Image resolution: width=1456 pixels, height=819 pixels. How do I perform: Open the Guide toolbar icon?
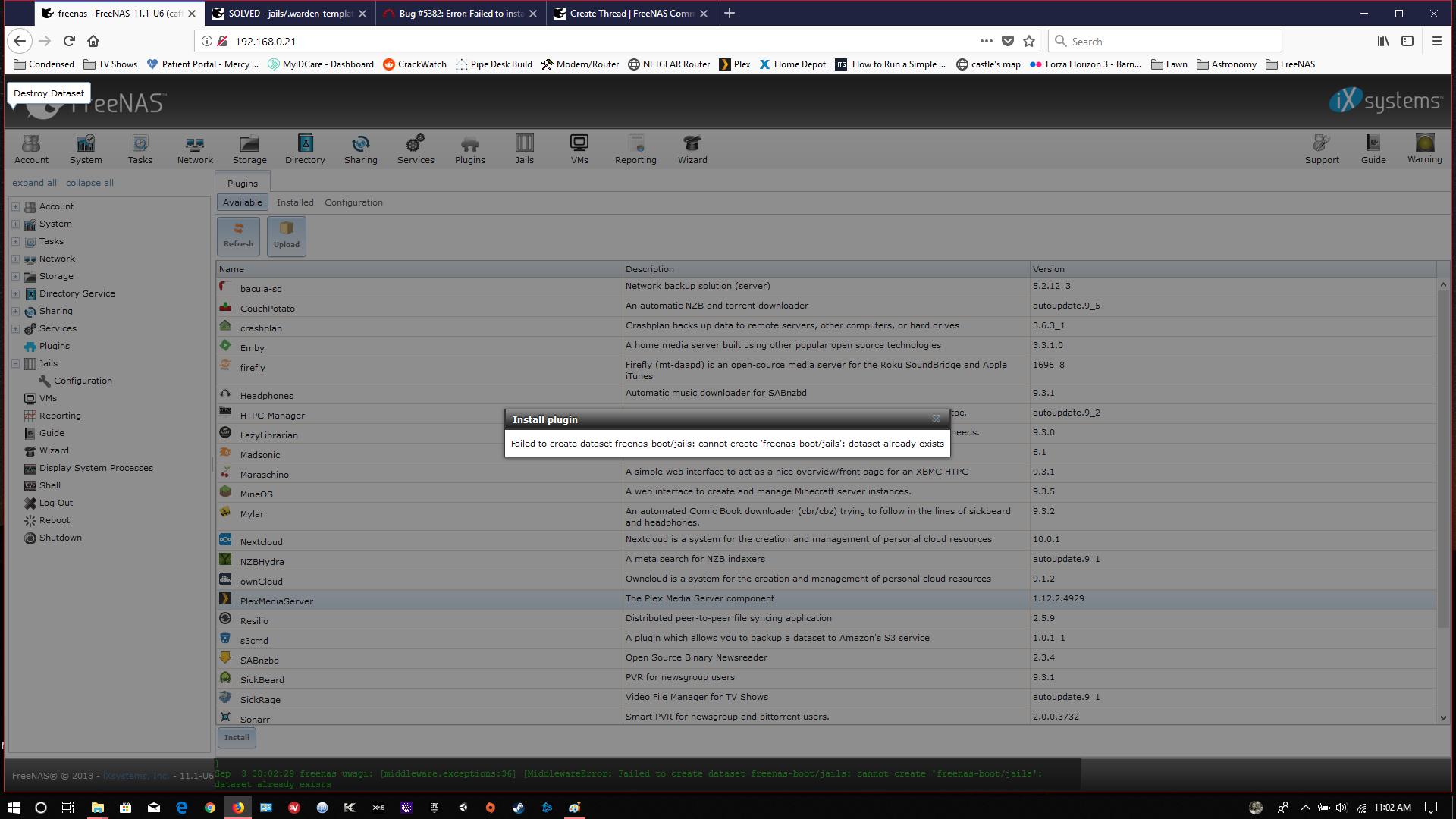point(1373,149)
